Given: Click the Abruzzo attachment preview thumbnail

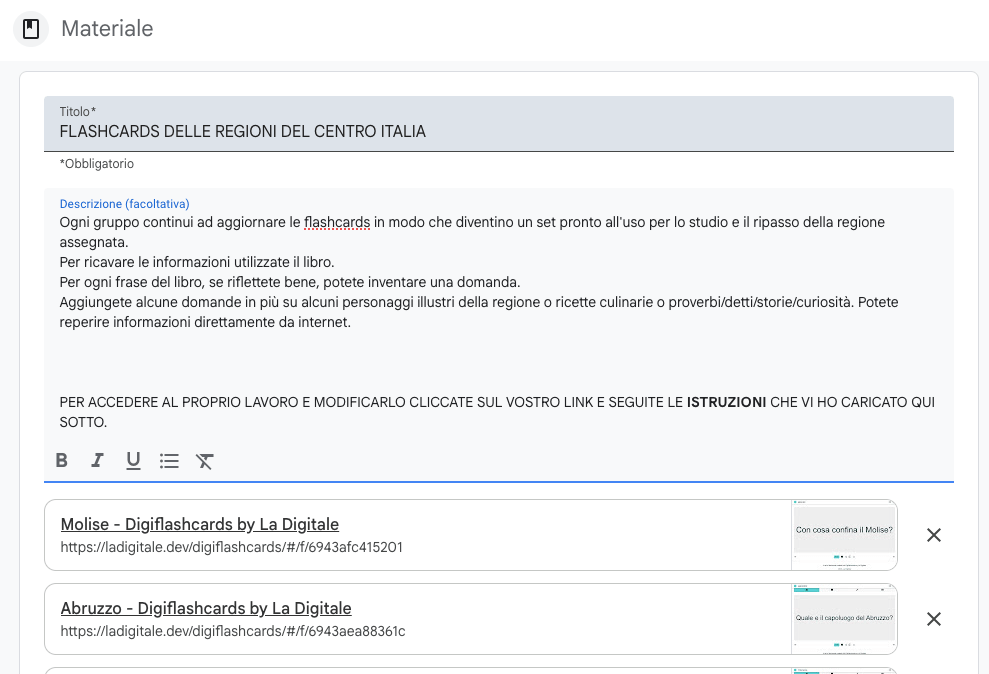Looking at the screenshot, I should pyautogui.click(x=843, y=619).
